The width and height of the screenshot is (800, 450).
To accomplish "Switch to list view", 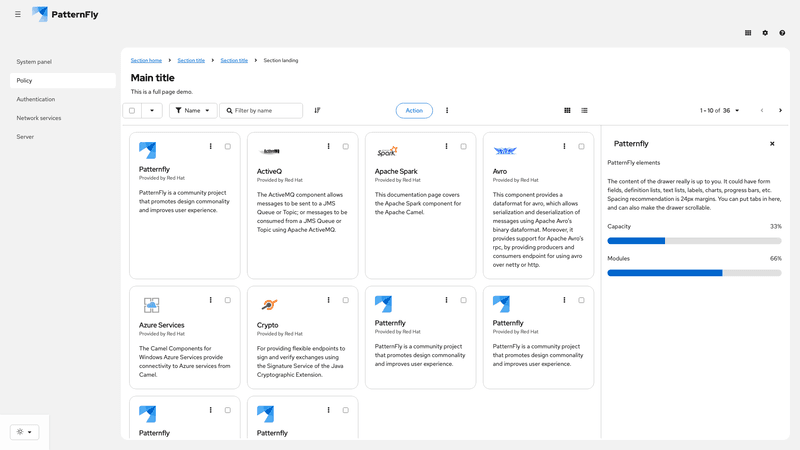I will tap(584, 110).
